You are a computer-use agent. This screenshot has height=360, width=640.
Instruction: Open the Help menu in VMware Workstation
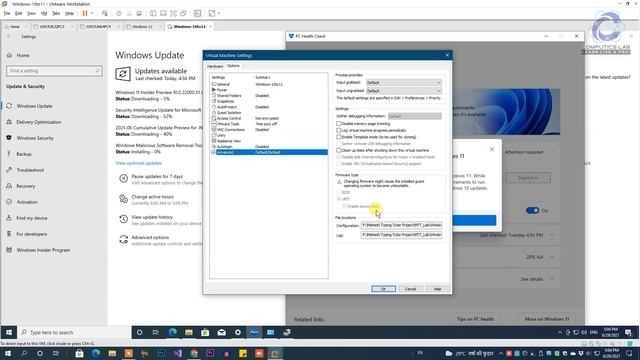coord(69,13)
